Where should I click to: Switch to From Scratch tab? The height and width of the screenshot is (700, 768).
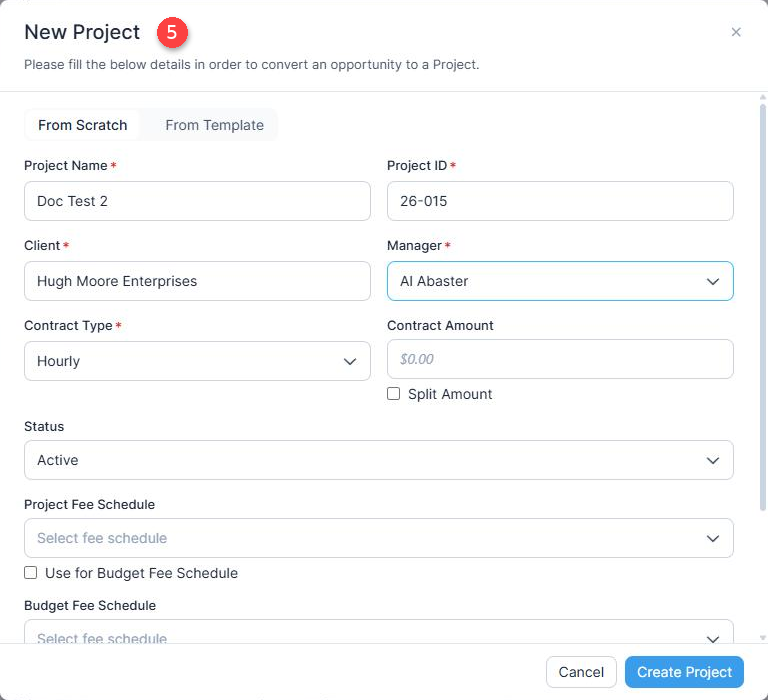coord(83,125)
